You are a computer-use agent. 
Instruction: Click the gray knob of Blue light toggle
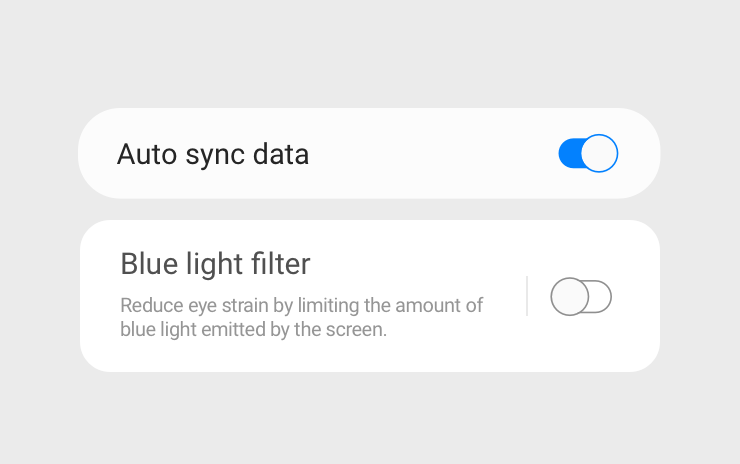[x=569, y=297]
